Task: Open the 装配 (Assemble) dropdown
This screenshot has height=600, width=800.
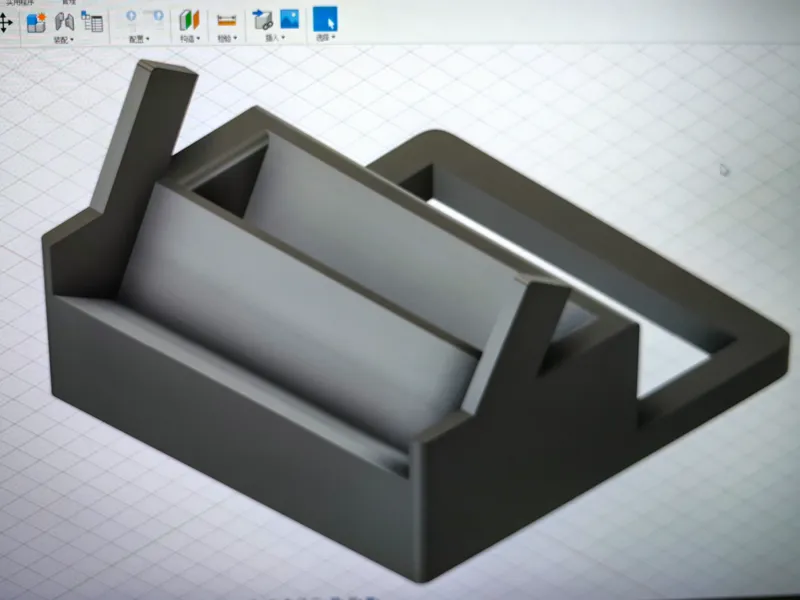Action: 64,40
